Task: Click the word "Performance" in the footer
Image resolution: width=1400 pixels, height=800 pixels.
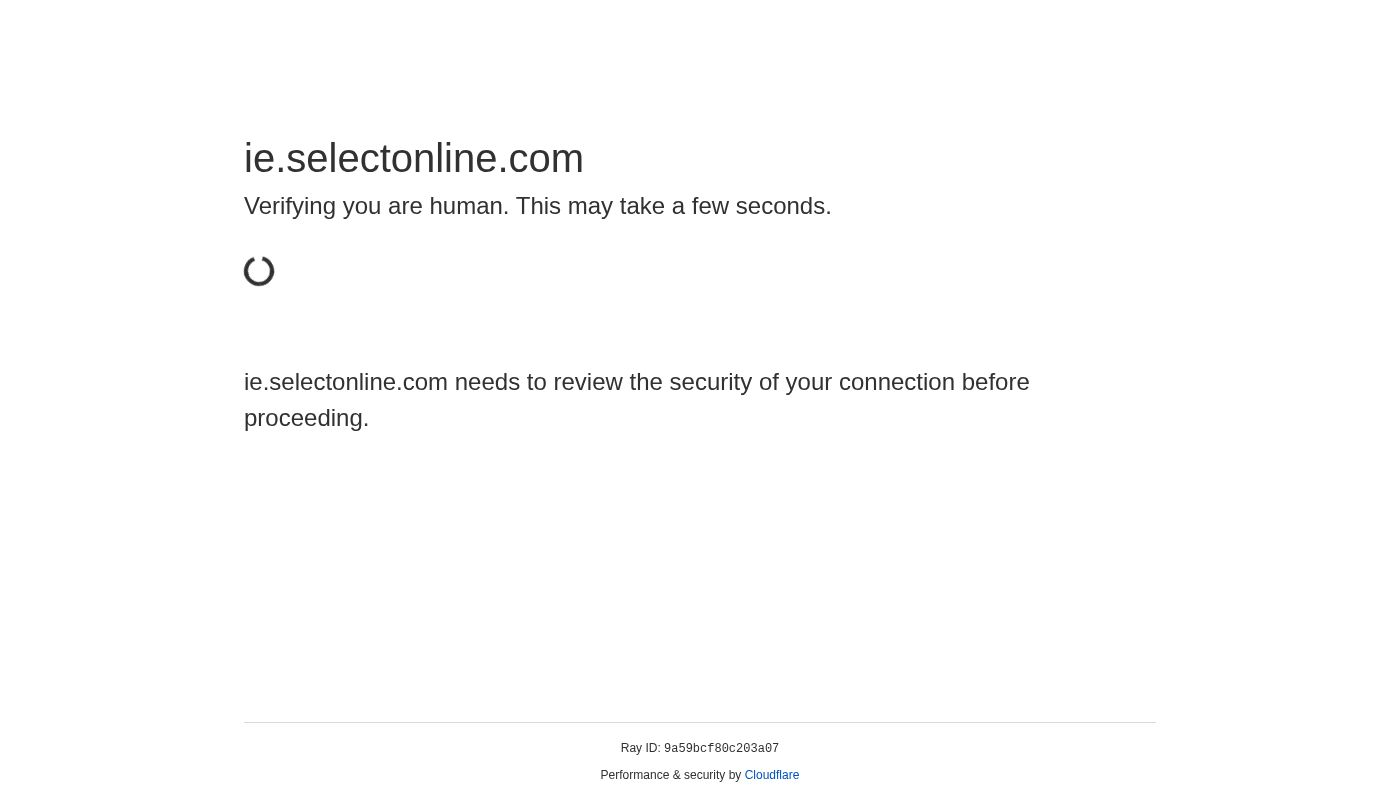Action: [634, 775]
